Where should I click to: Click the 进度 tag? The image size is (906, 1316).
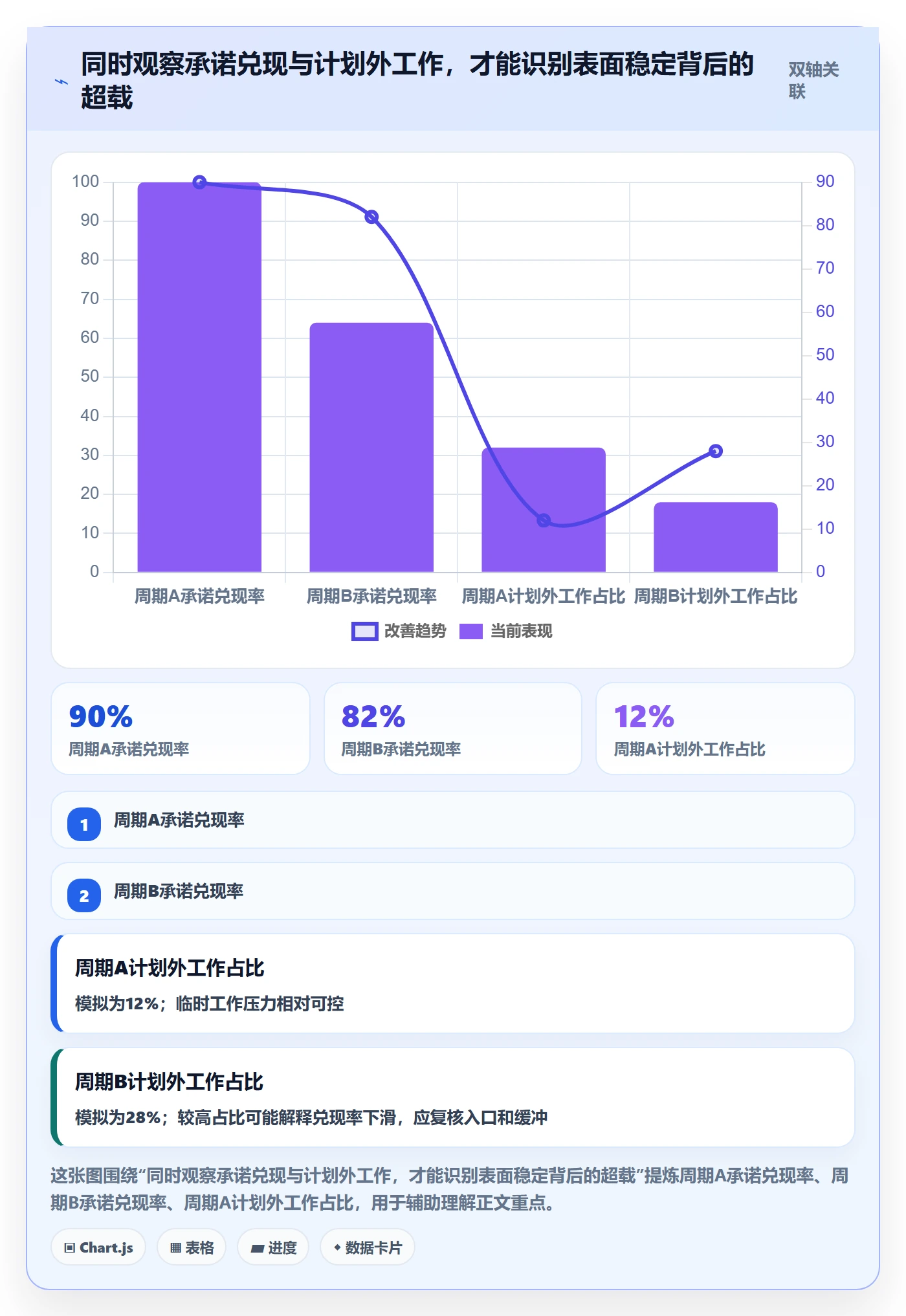point(273,1247)
